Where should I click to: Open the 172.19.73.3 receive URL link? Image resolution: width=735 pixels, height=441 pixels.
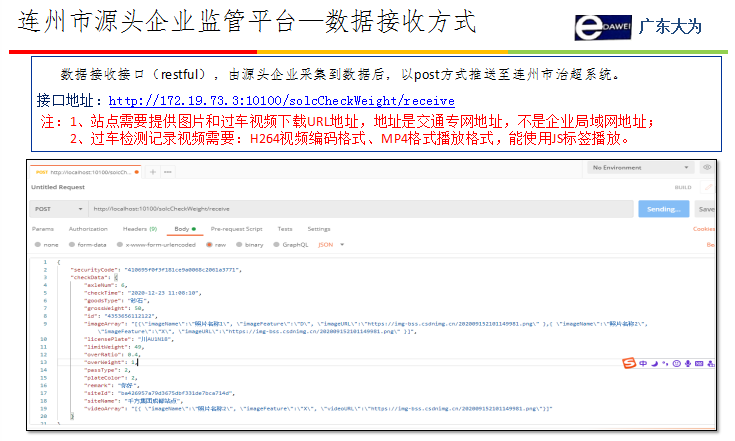(x=281, y=100)
